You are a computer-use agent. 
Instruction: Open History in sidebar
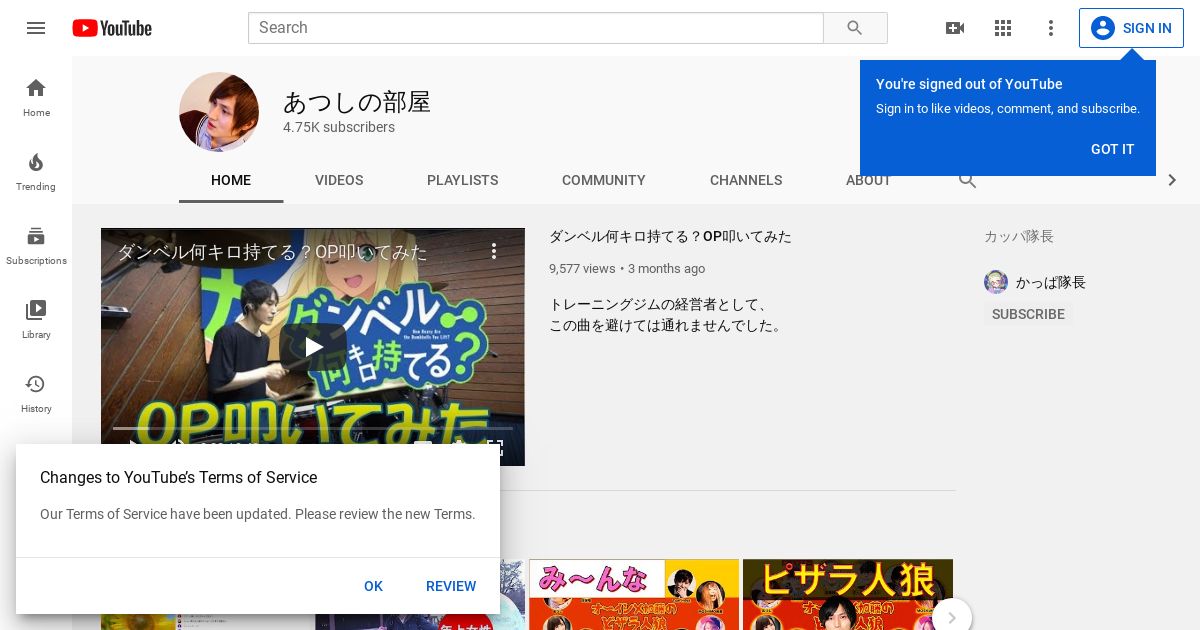pos(36,393)
